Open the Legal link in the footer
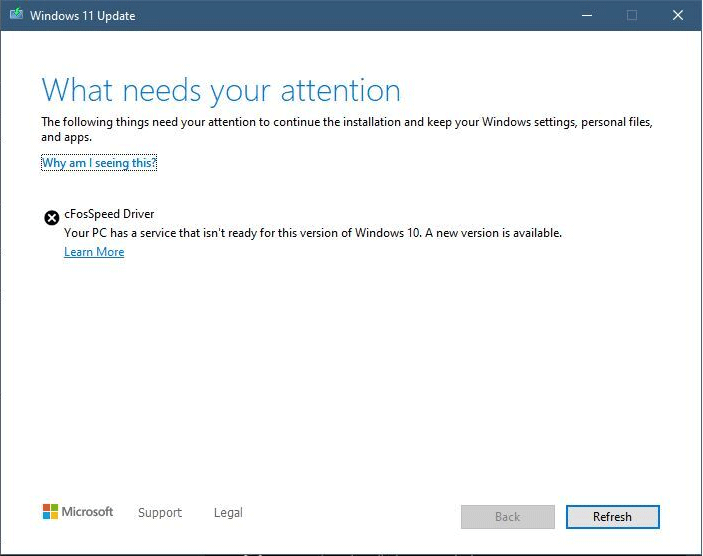The height and width of the screenshot is (556, 703). [x=228, y=513]
